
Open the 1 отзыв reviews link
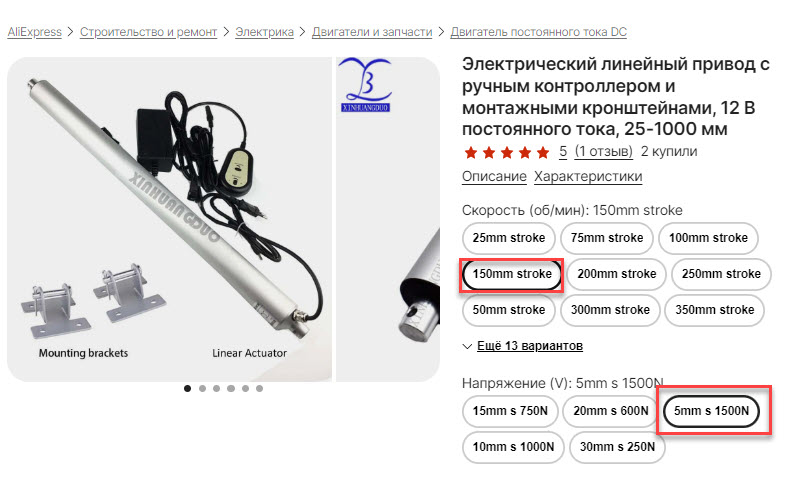point(604,152)
